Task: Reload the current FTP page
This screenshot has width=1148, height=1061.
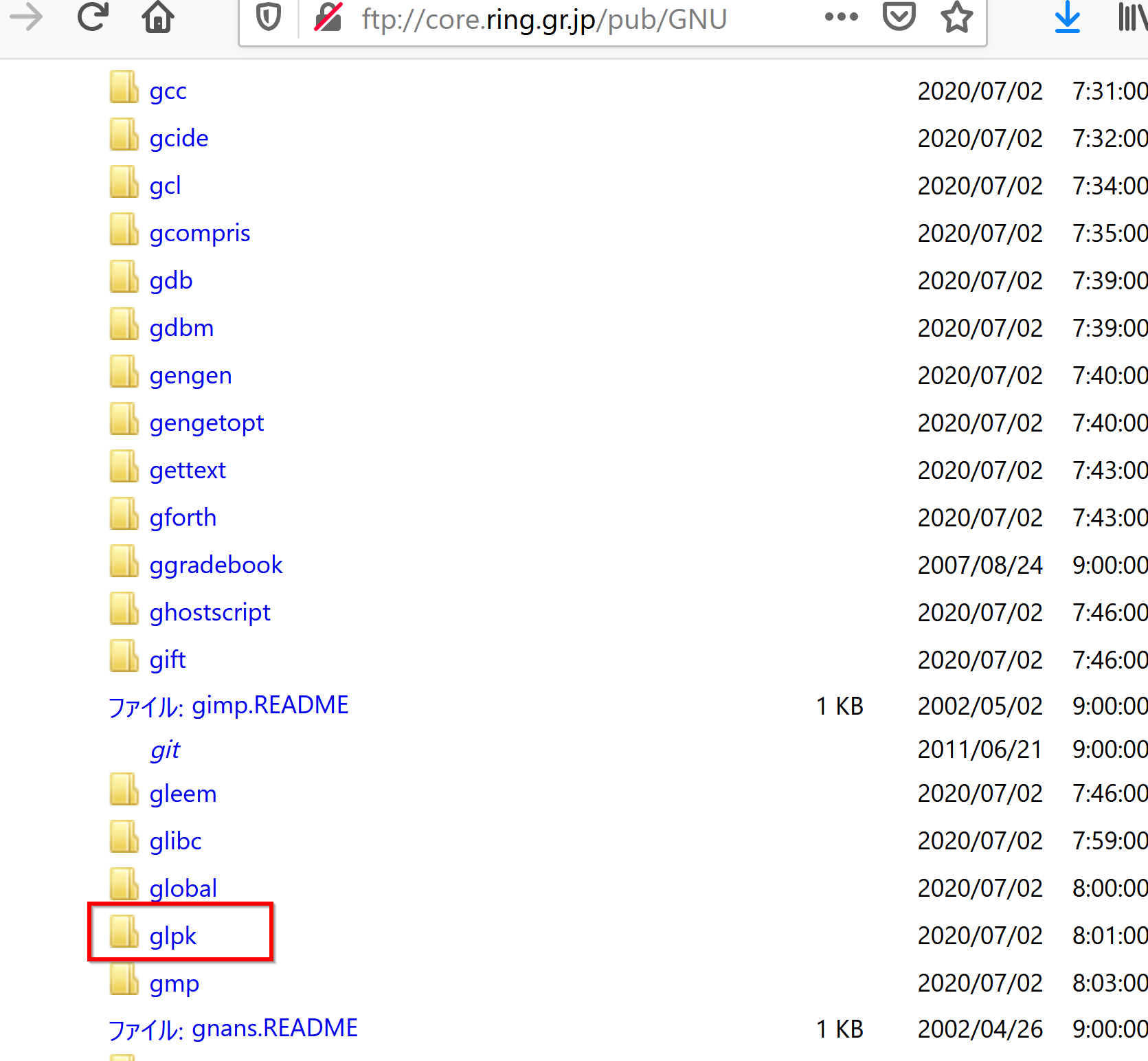Action: point(93,17)
